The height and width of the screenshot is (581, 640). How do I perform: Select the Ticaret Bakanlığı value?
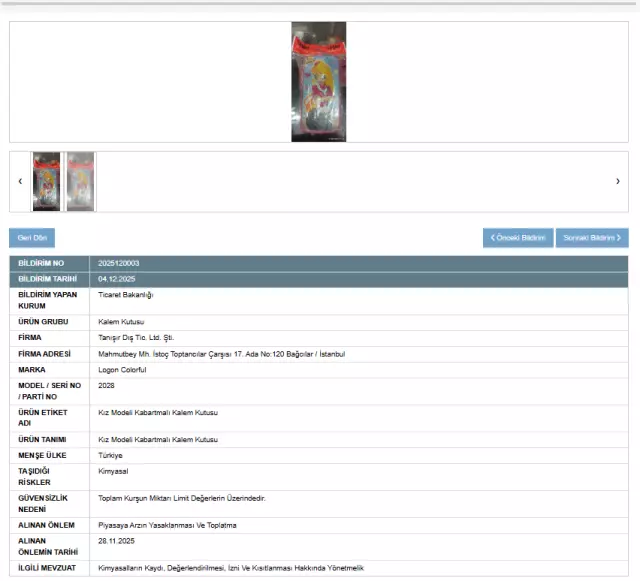point(125,295)
